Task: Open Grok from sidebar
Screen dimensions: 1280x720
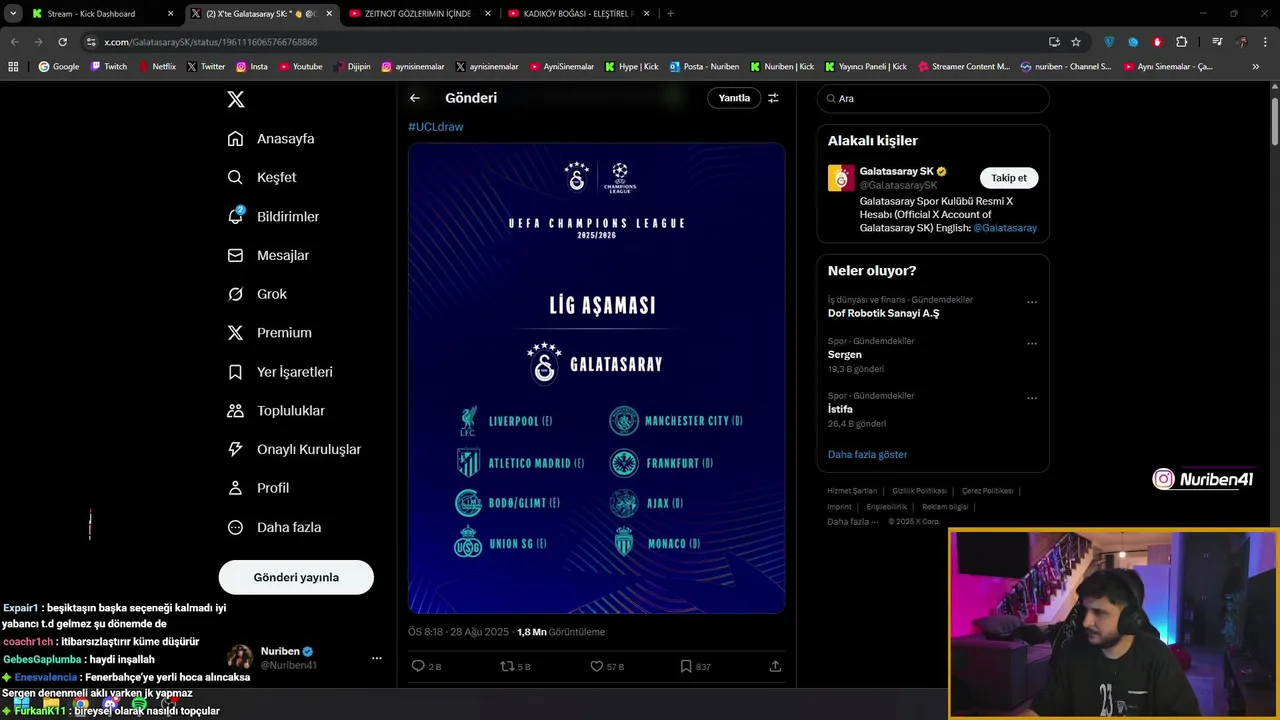Action: click(257, 294)
